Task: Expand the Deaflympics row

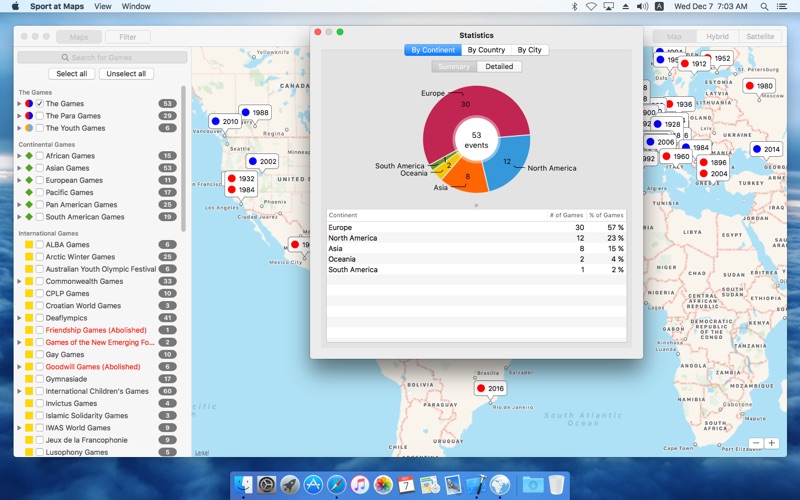Action: pos(19,318)
